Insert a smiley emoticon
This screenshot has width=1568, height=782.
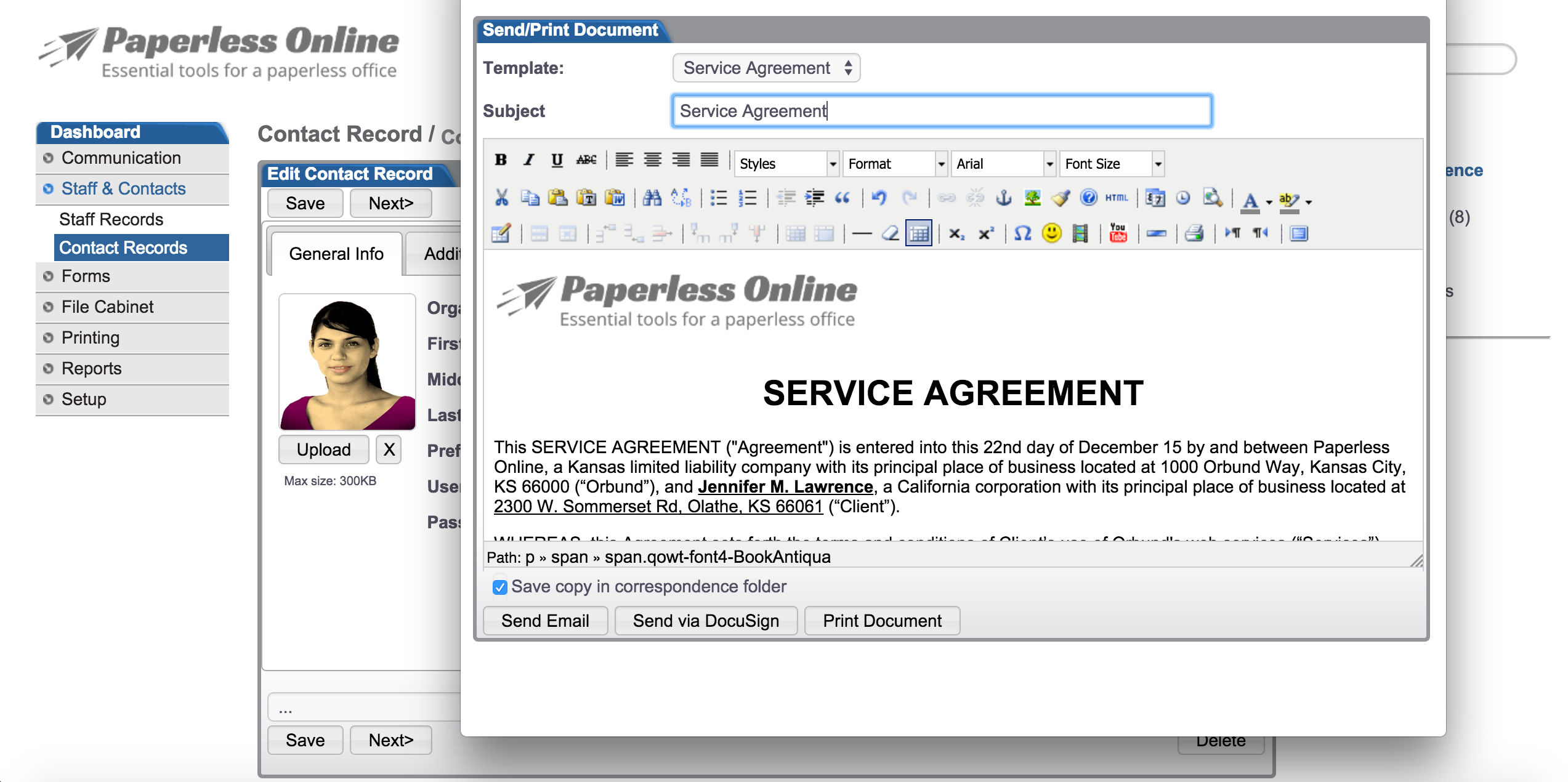pyautogui.click(x=1051, y=233)
